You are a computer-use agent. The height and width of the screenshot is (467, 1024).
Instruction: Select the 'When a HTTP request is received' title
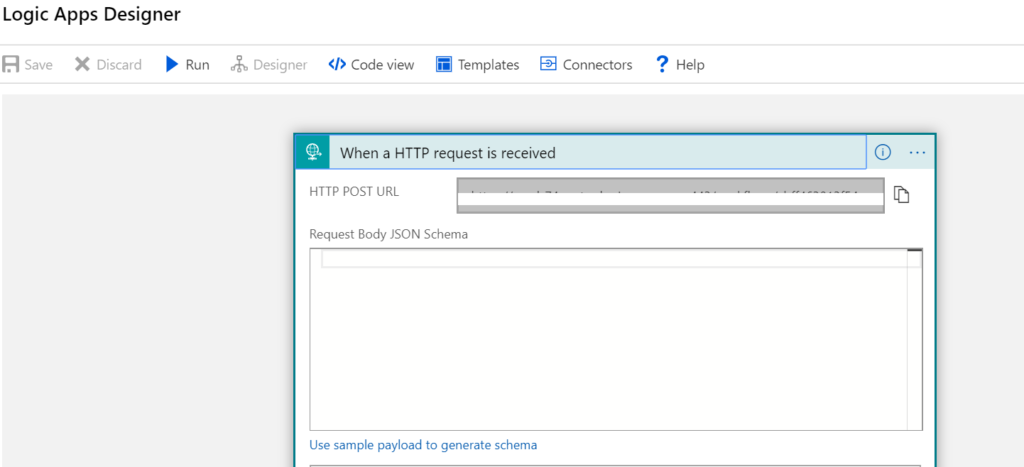pyautogui.click(x=447, y=153)
